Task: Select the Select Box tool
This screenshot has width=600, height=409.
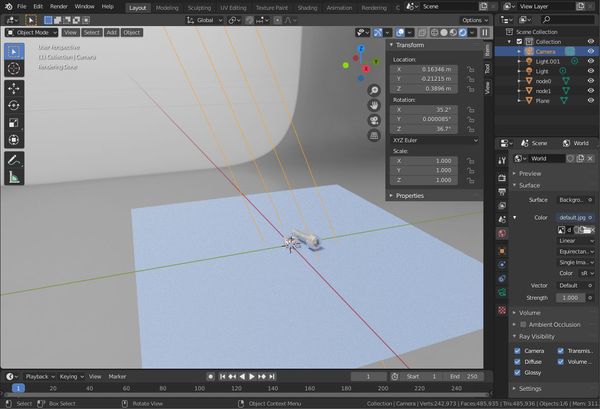Action: point(14,52)
